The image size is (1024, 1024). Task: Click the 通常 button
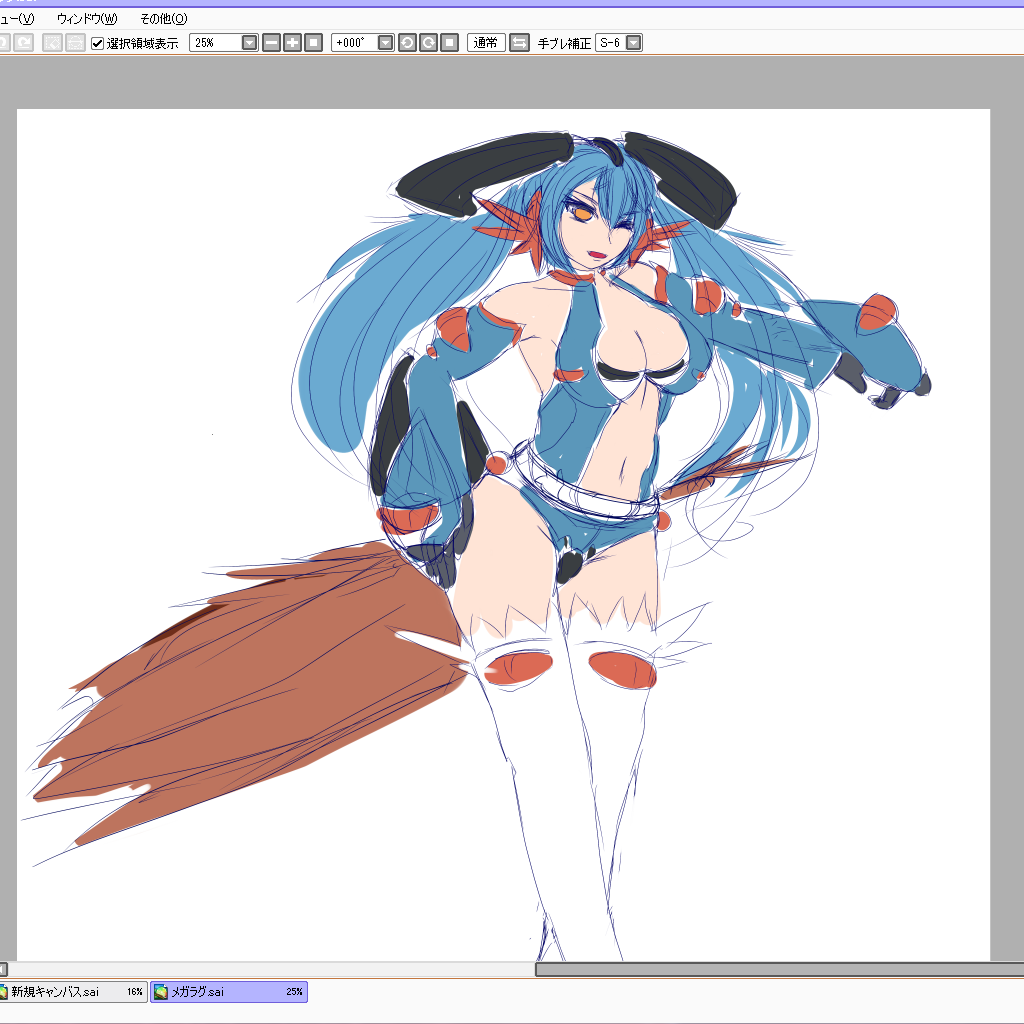pyautogui.click(x=486, y=43)
